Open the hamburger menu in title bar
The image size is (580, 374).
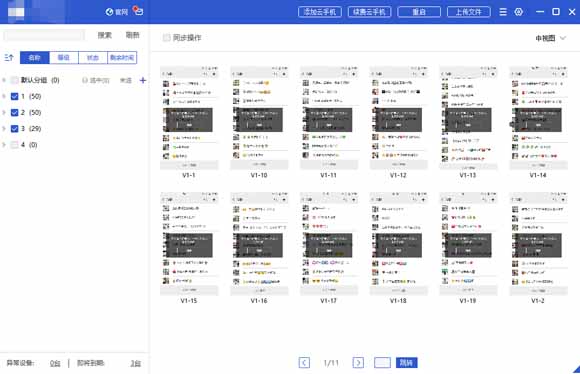tap(503, 12)
